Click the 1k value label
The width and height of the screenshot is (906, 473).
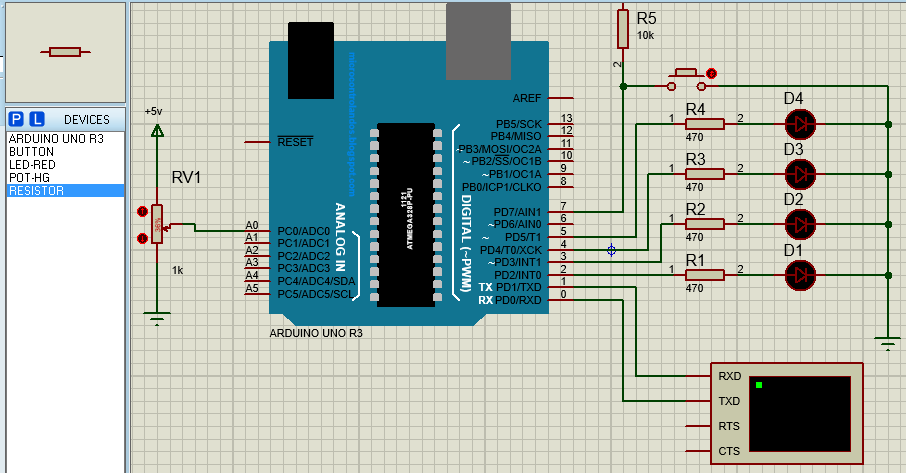(177, 270)
